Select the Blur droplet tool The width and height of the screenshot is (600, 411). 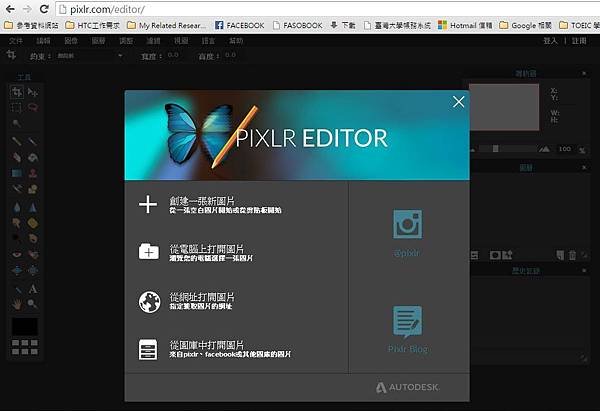(x=16, y=207)
